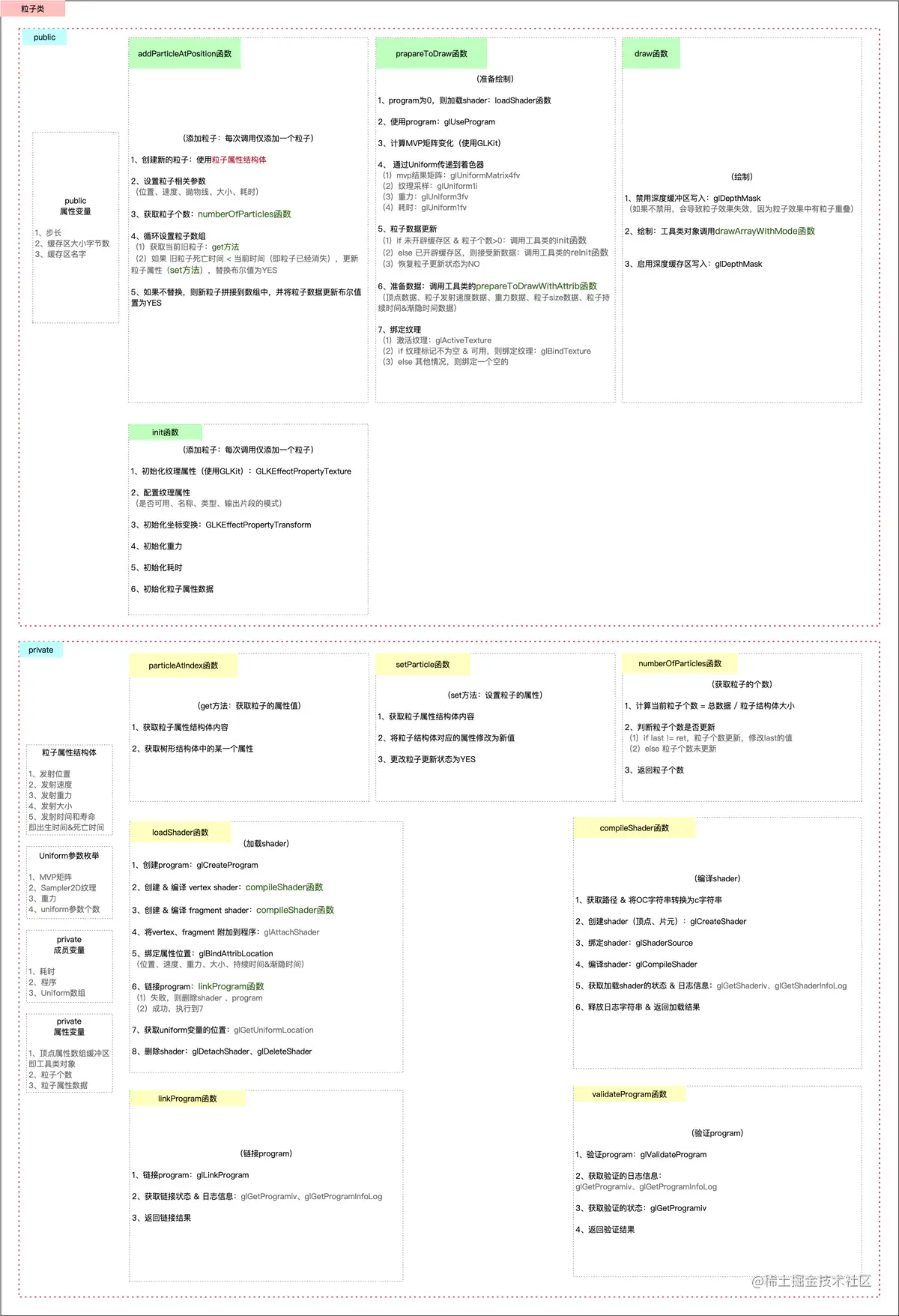The height and width of the screenshot is (1316, 899).
Task: Click green "compileShader函数" on vertex shader line
Action: tap(285, 887)
